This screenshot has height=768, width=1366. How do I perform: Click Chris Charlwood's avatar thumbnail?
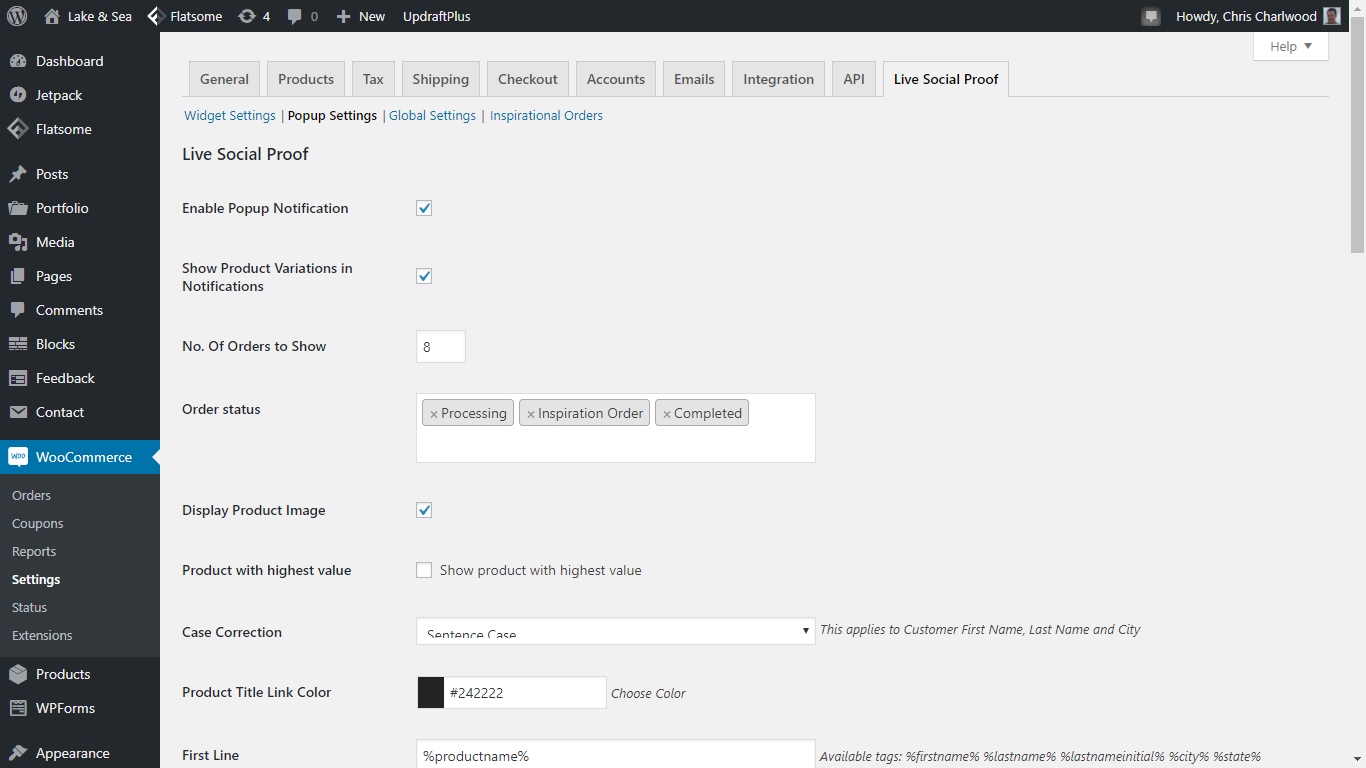tap(1332, 16)
